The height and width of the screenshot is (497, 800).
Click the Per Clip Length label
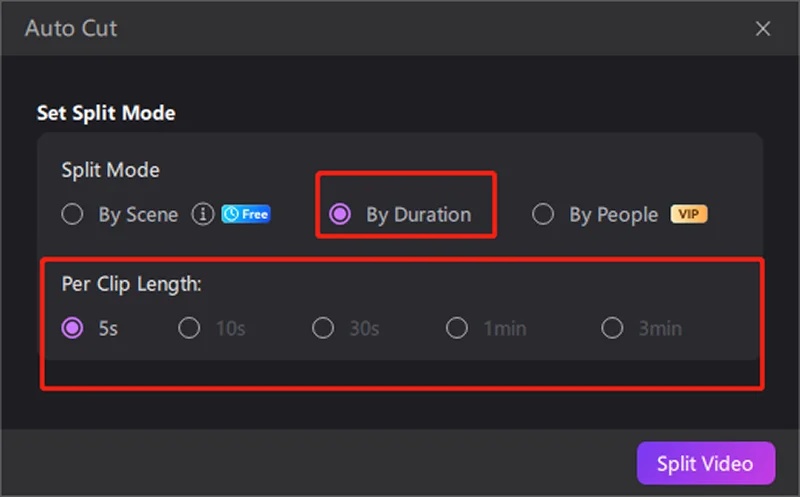pyautogui.click(x=132, y=284)
